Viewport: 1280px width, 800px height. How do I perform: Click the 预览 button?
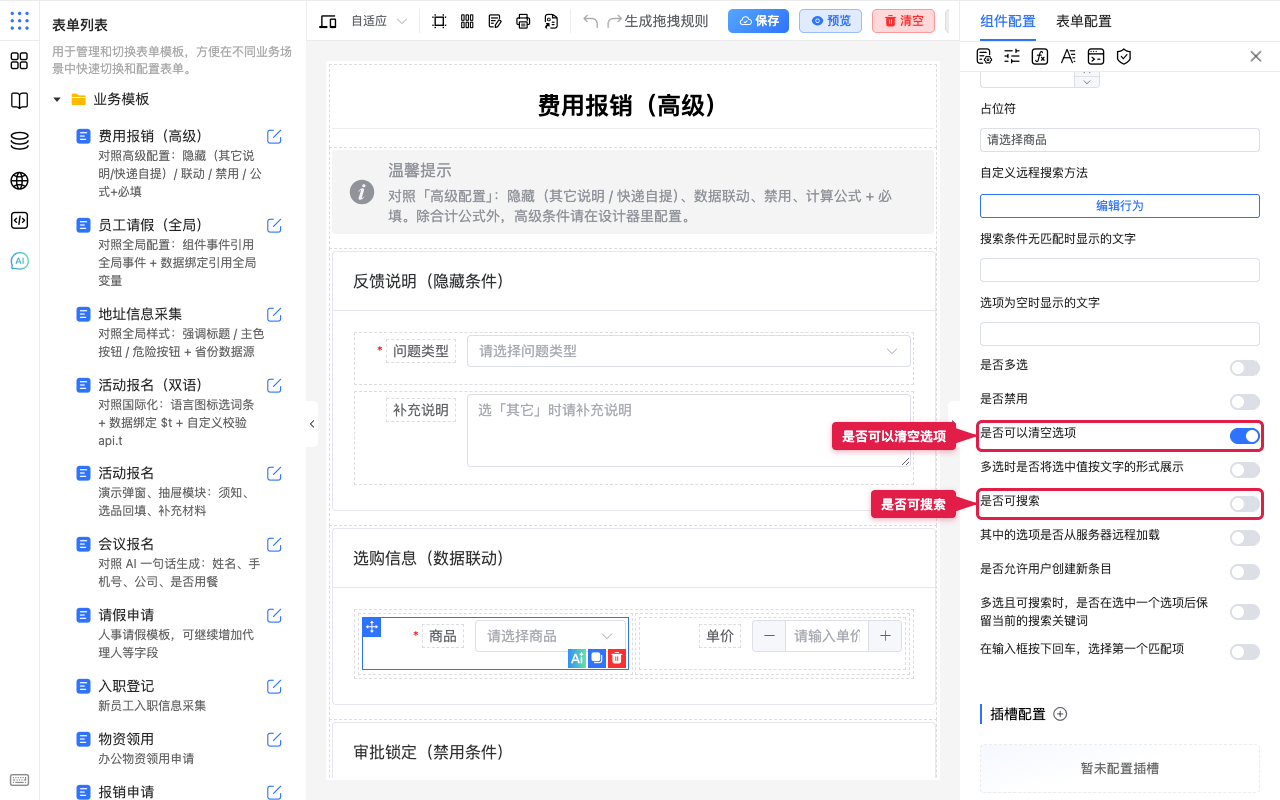(830, 21)
